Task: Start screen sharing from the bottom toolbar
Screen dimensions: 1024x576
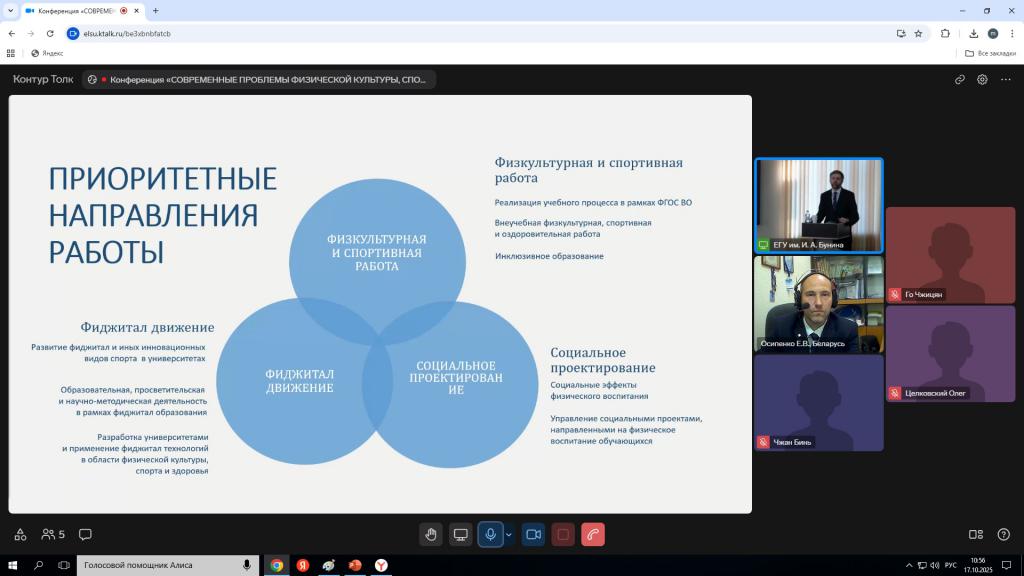Action: (460, 534)
